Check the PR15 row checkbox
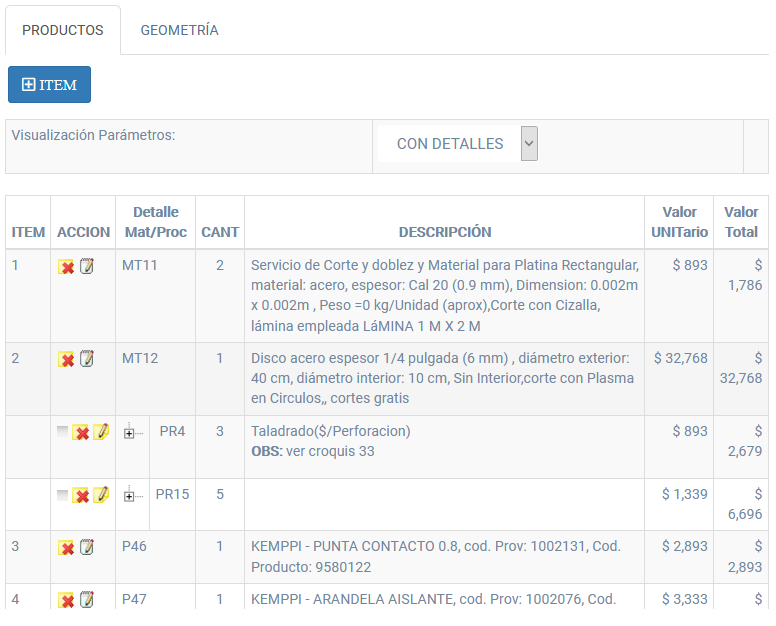 point(63,494)
